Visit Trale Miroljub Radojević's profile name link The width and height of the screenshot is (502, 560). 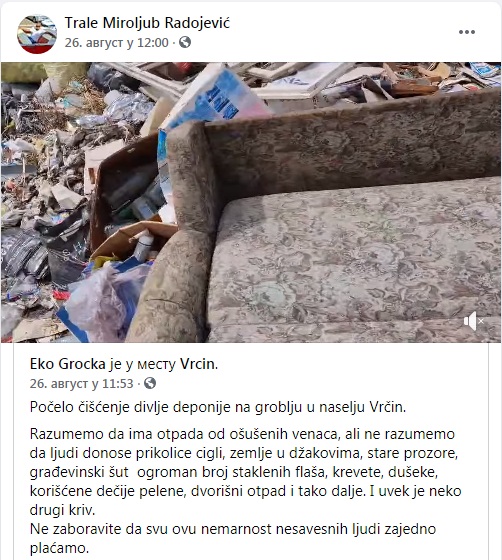147,23
